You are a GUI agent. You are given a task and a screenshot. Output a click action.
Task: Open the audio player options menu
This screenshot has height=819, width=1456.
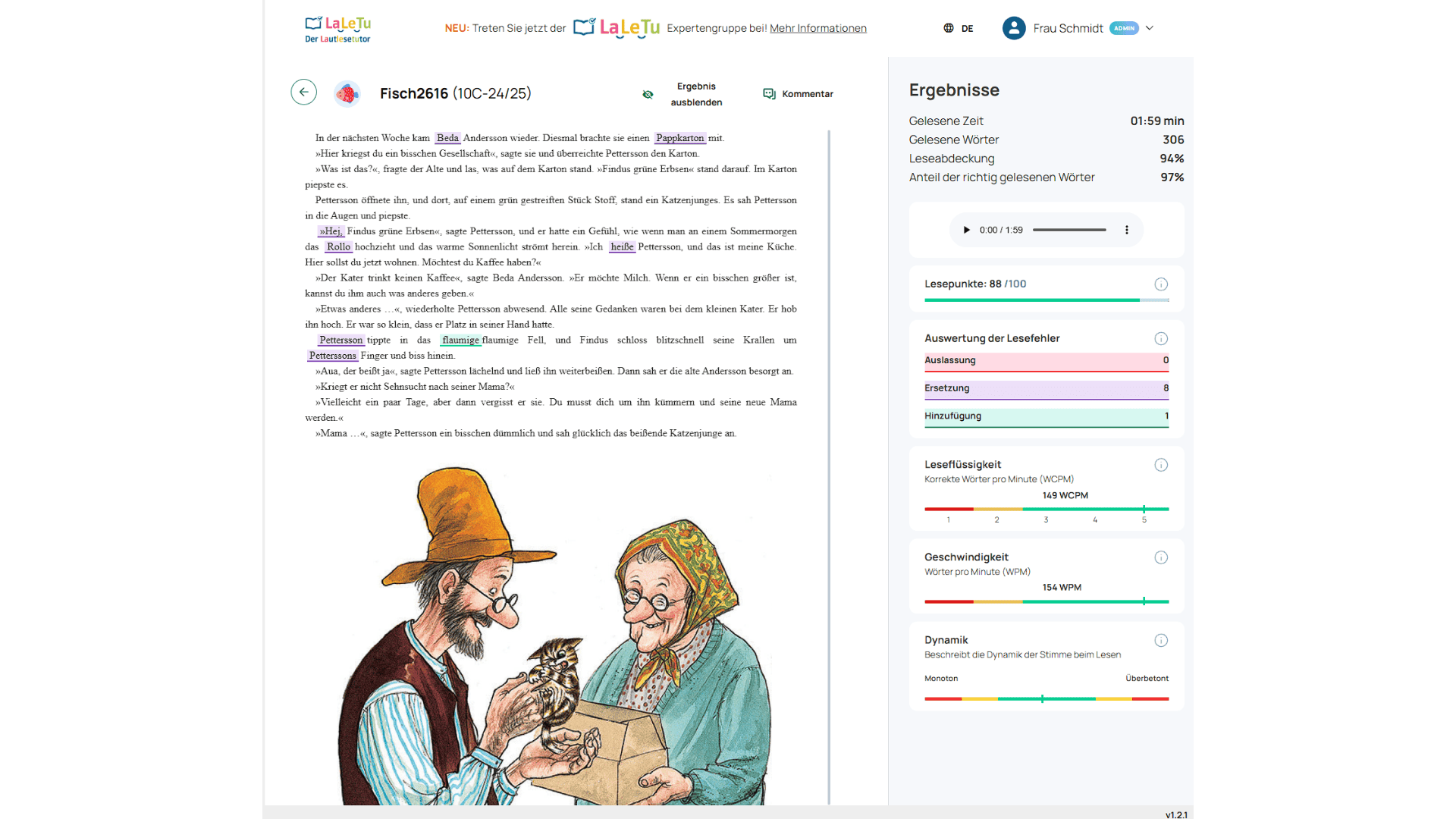tap(1127, 229)
